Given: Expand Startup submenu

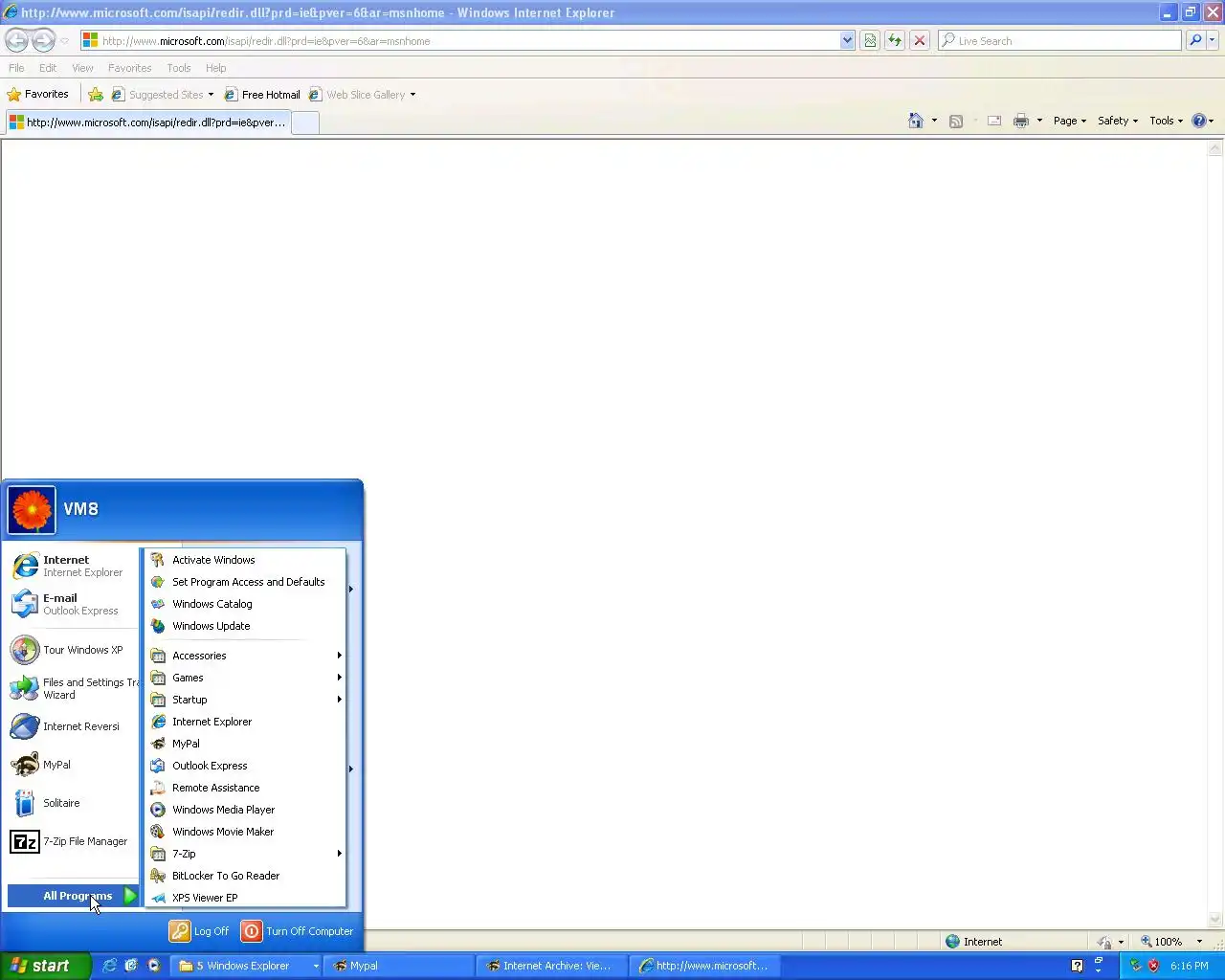Looking at the screenshot, I should coord(246,700).
